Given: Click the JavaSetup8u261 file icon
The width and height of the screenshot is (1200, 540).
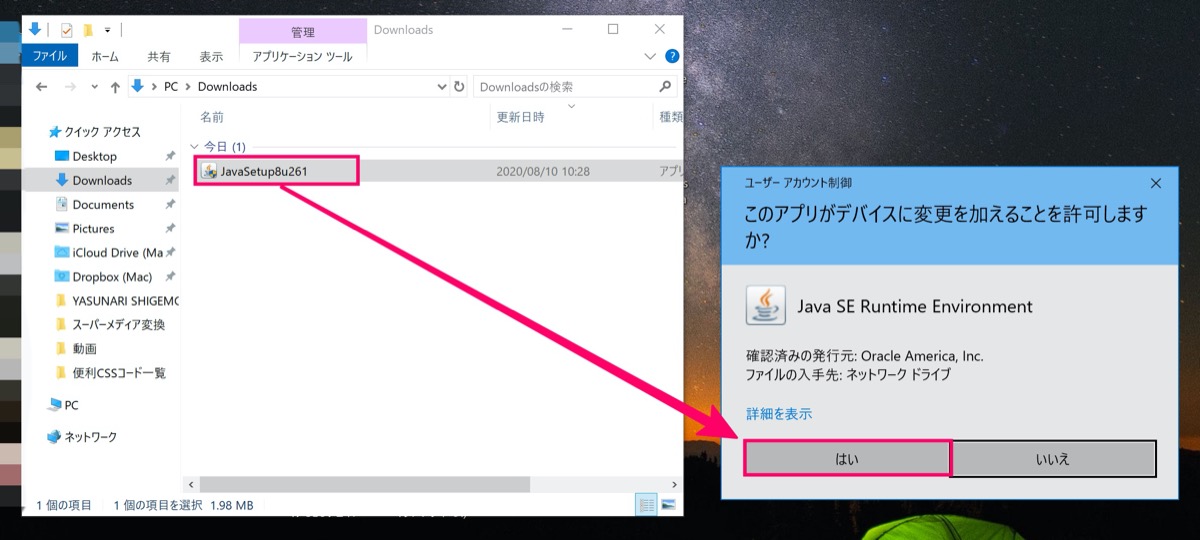Looking at the screenshot, I should (x=209, y=171).
